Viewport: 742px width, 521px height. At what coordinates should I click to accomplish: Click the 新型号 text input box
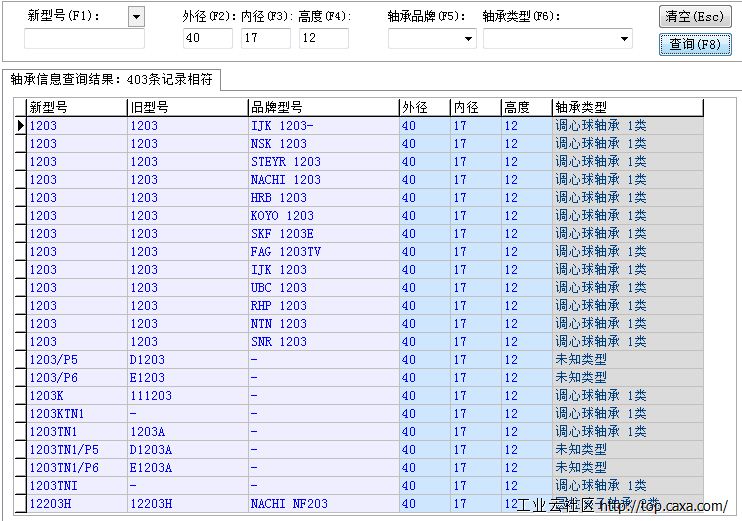[x=85, y=39]
